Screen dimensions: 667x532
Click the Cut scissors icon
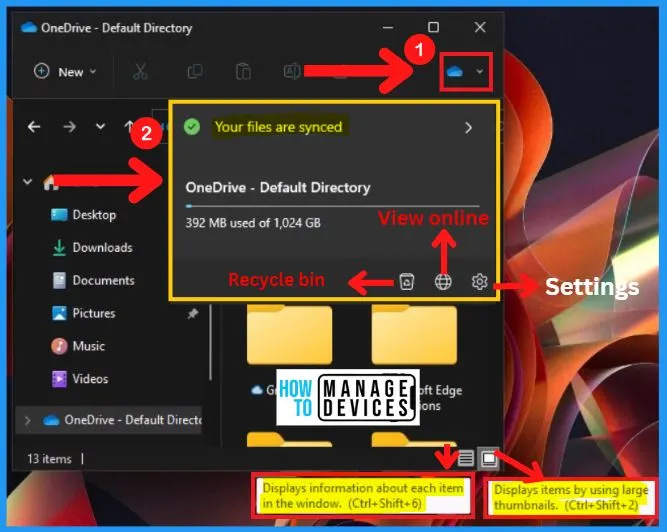[x=140, y=71]
